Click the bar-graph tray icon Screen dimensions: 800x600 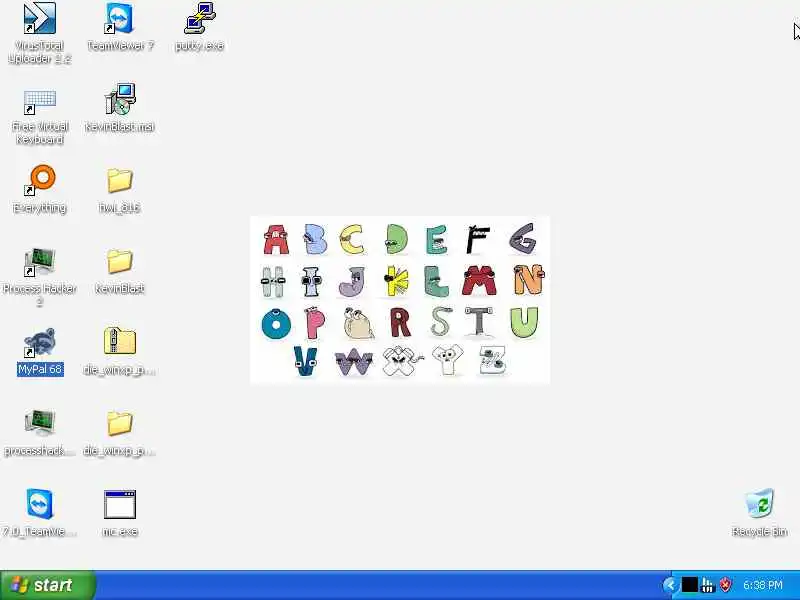pos(708,585)
